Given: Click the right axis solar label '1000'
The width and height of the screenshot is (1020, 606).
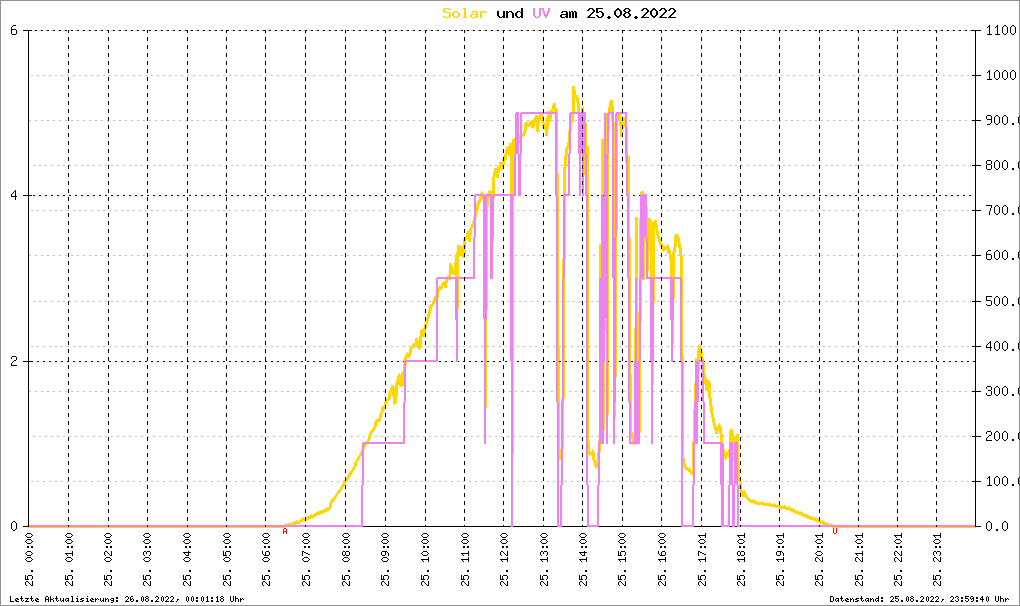Looking at the screenshot, I should (1000, 75).
